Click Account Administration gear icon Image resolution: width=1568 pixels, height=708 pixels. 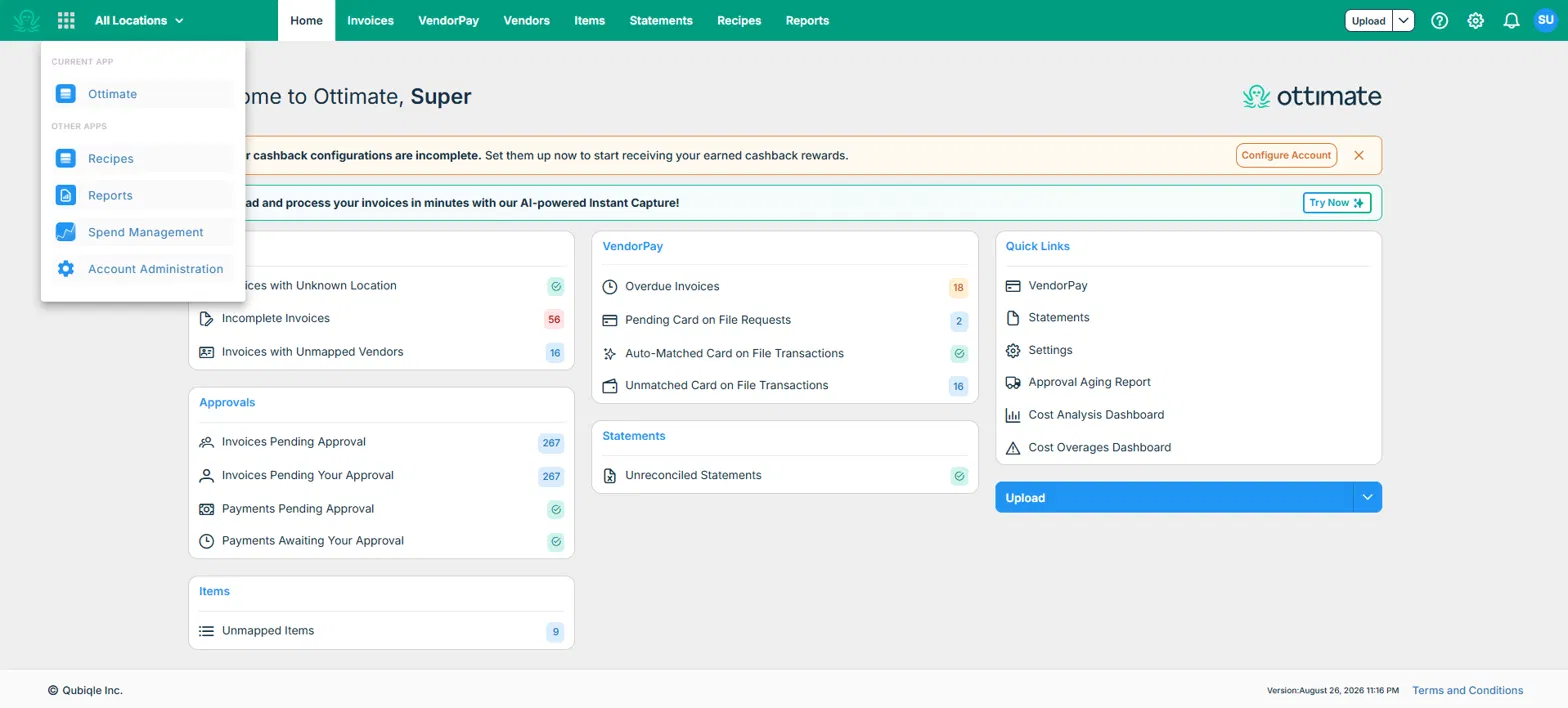[66, 269]
